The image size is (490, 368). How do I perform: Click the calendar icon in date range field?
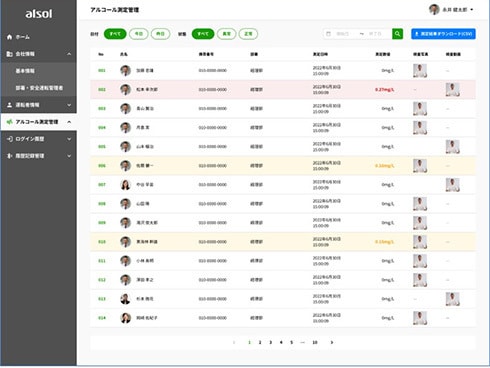(328, 34)
